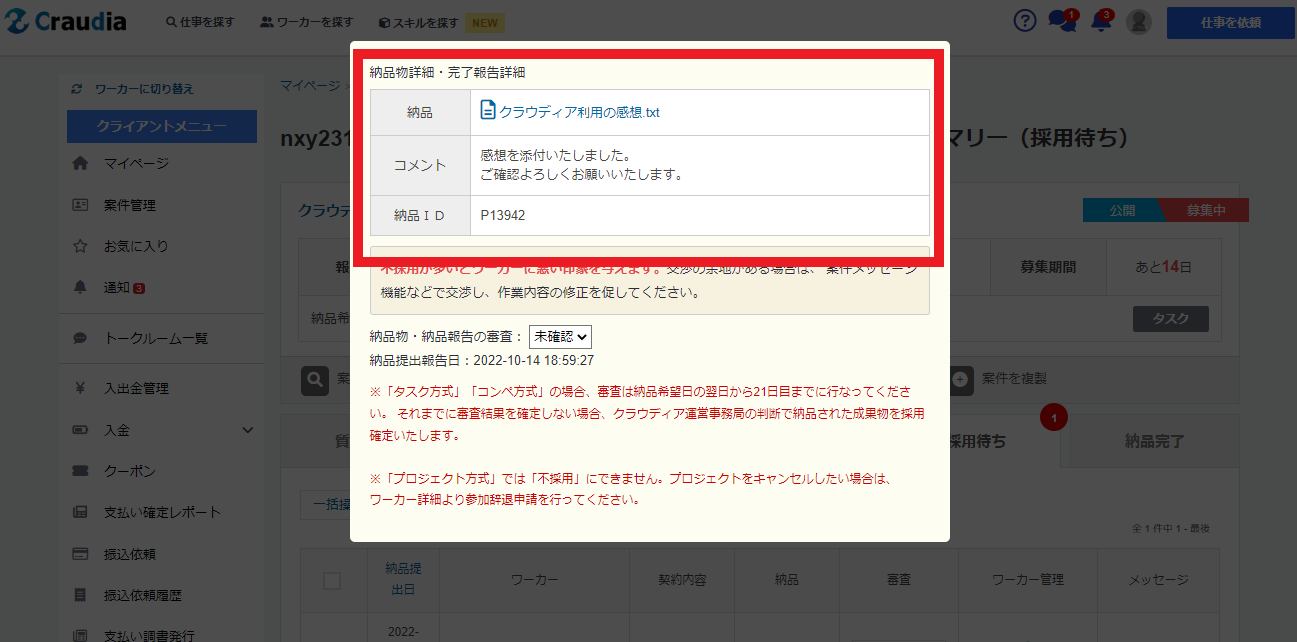Expand the 入金 sidebar submenu

coord(248,430)
